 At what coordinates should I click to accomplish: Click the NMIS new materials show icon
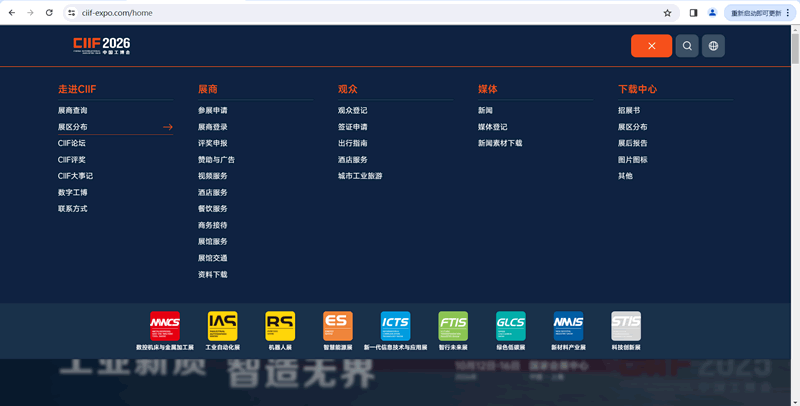click(568, 325)
